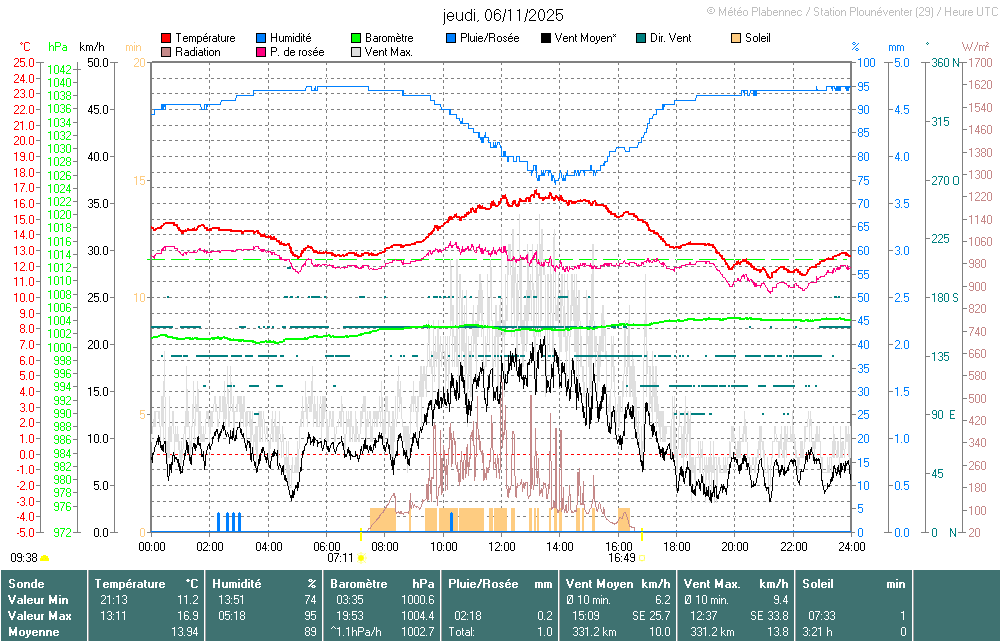Click the black Vent Moyen legend square

tap(546, 38)
